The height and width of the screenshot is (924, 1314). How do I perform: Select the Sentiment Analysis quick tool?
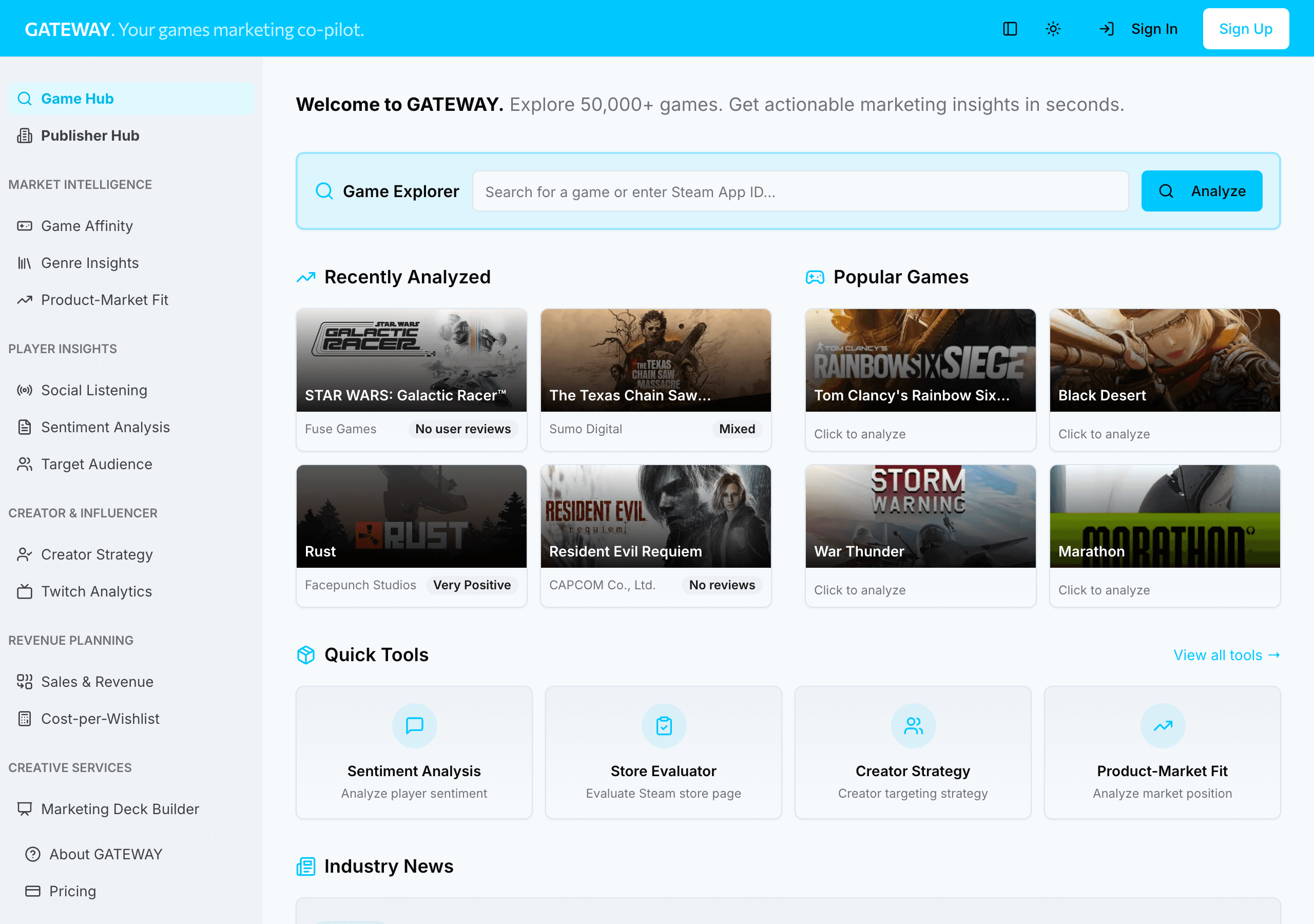[414, 752]
